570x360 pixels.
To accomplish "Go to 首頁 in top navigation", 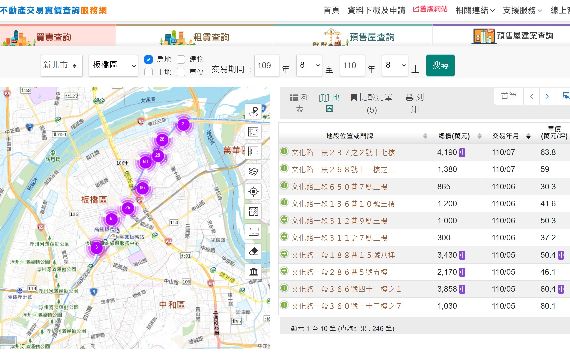I will point(331,11).
